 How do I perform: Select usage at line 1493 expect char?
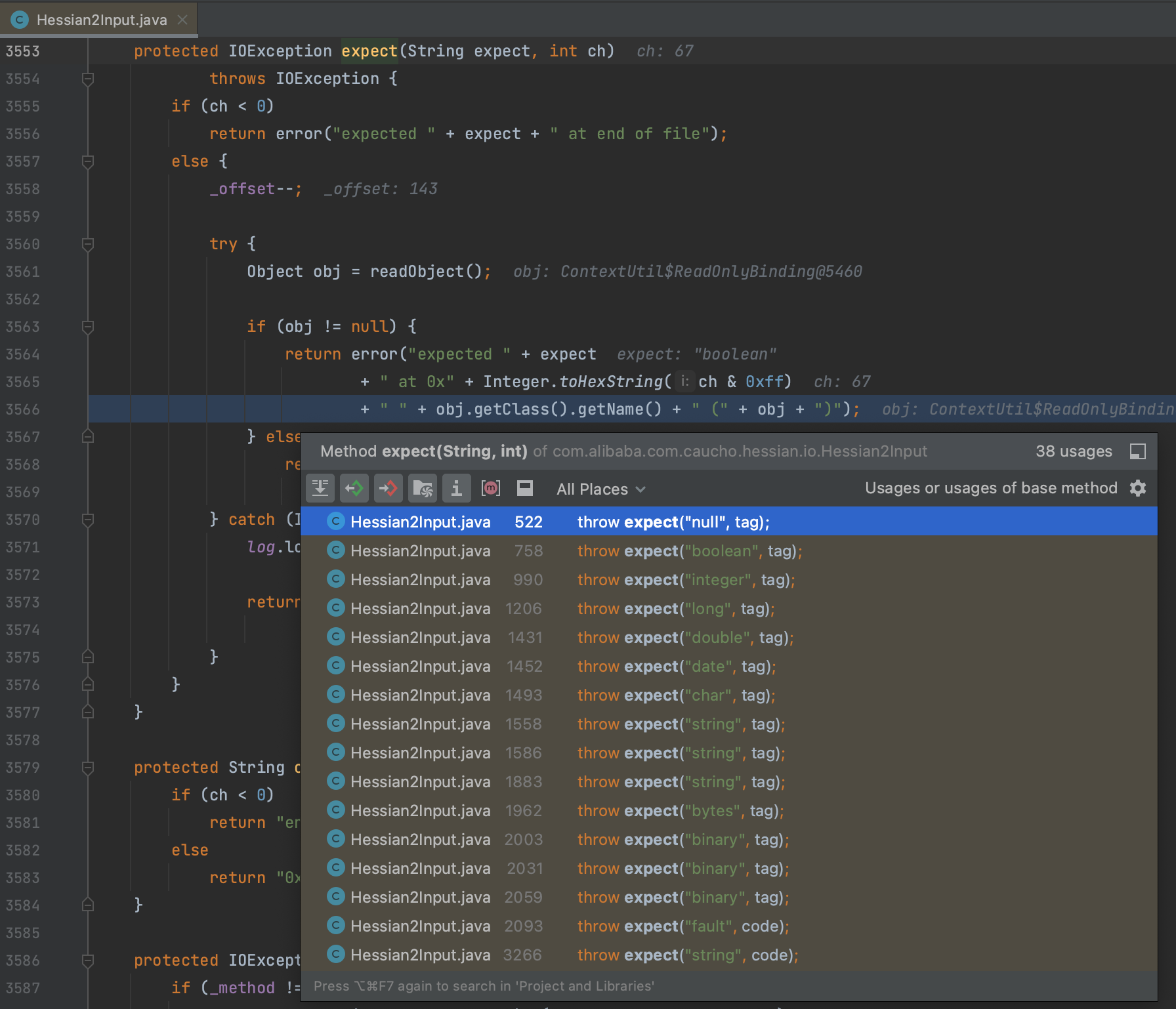tap(729, 695)
